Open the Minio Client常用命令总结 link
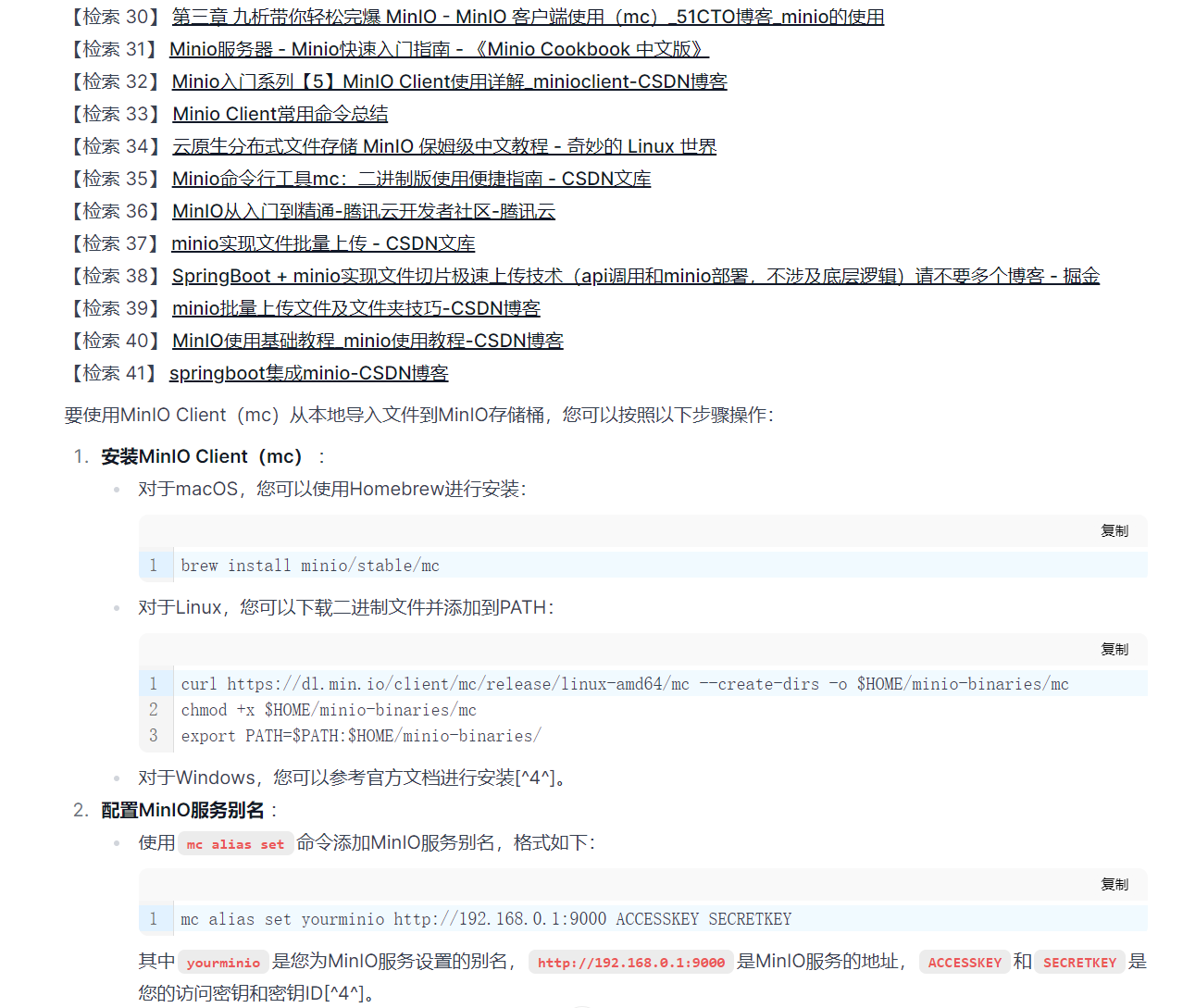This screenshot has width=1183, height=1008. 280,114
